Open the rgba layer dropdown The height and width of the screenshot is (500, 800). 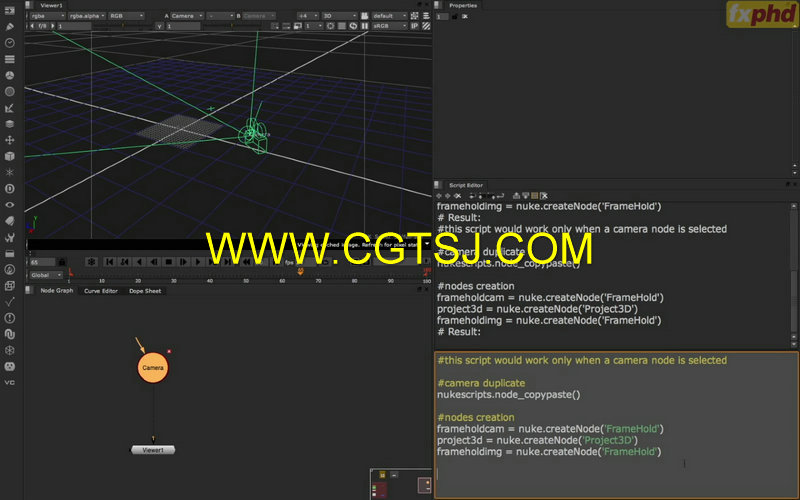[47, 16]
